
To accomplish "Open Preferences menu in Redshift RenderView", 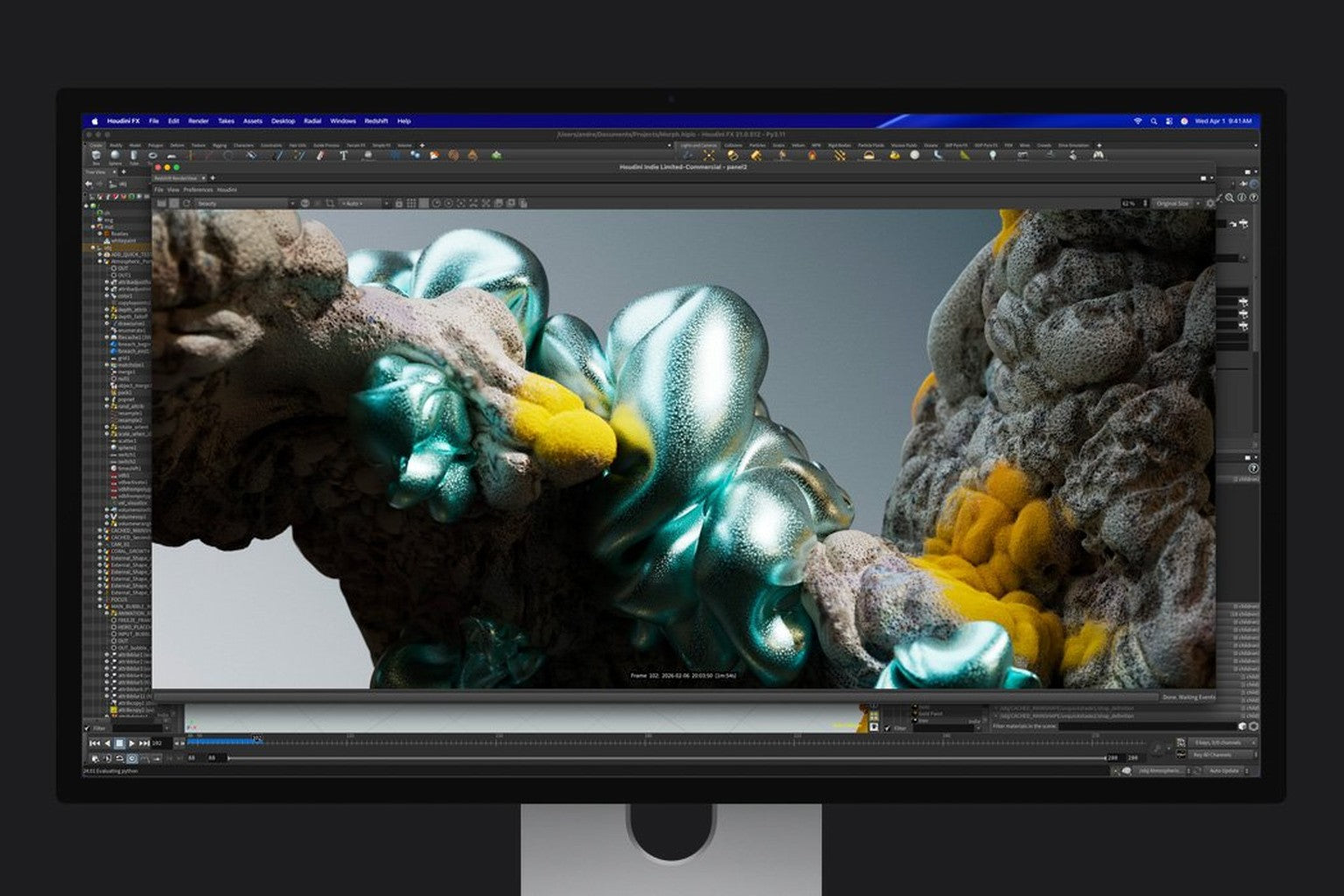I will click(x=198, y=189).
